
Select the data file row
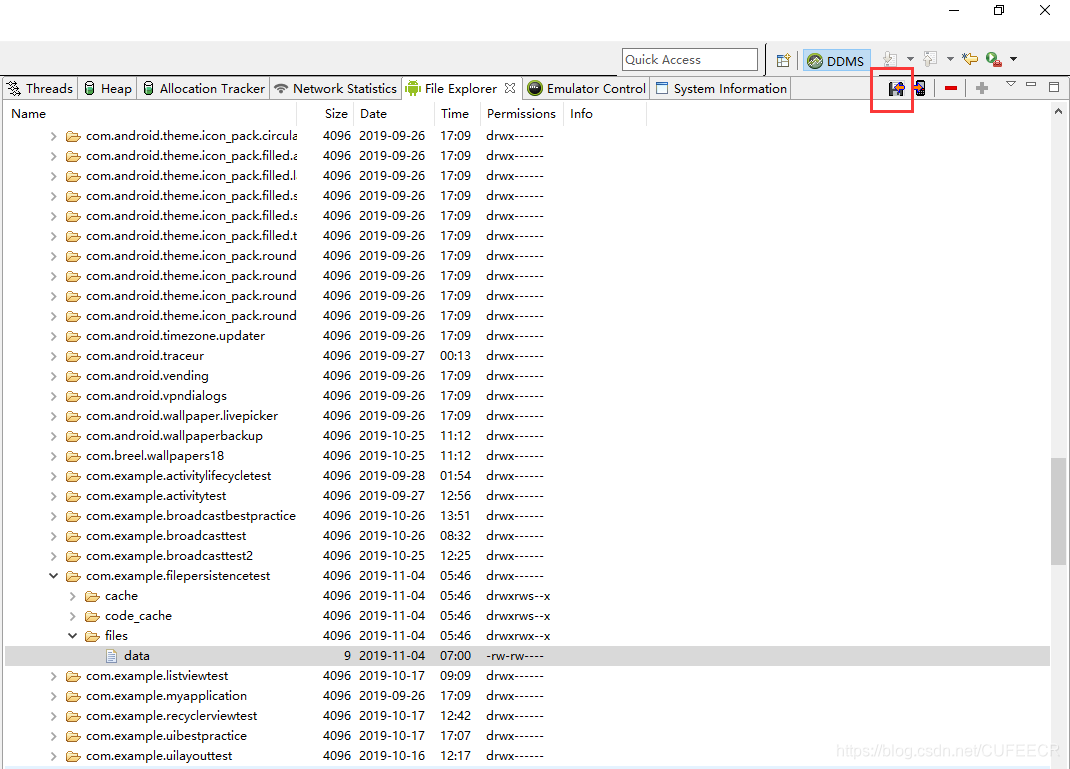point(527,656)
